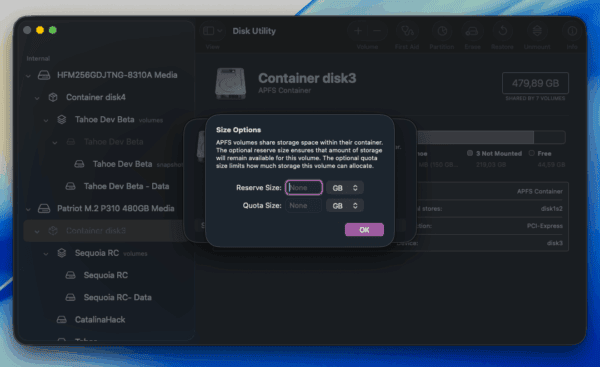Viewport: 600px width, 367px height.
Task: Open the Info toolbar icon
Action: (572, 31)
